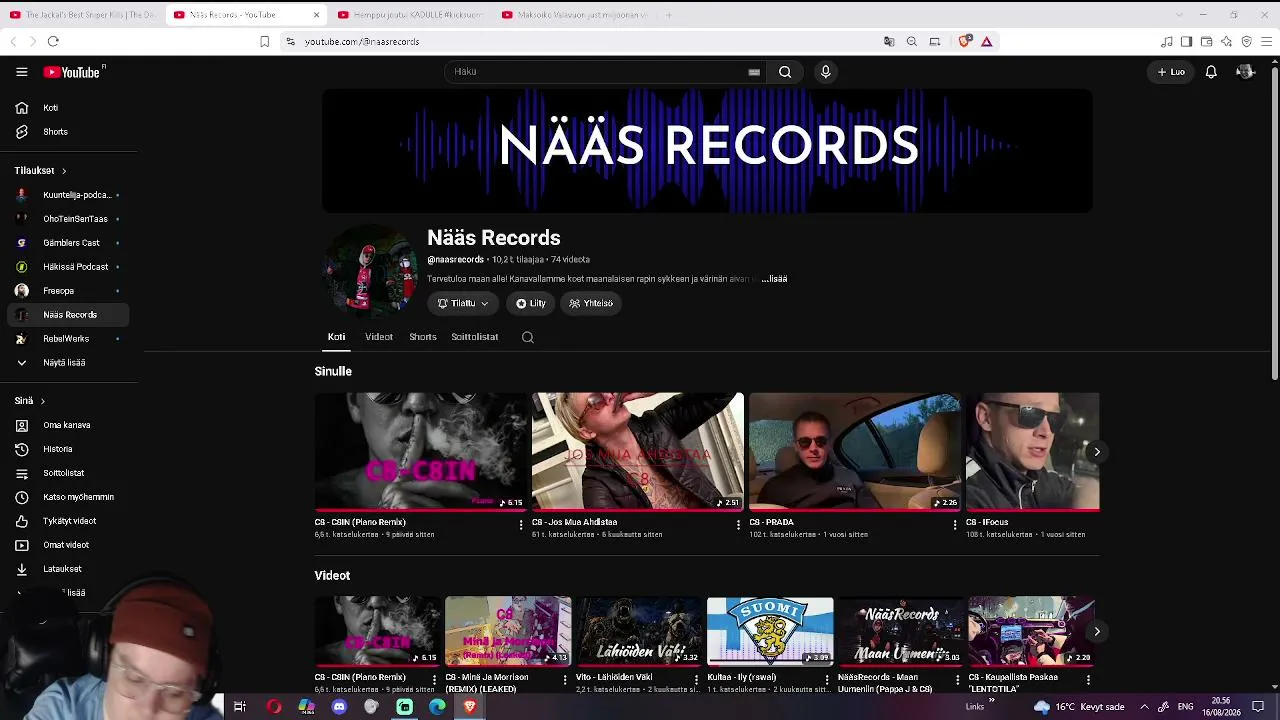Show next videos in the Sinulle carousel
Viewport: 1280px width, 720px height.
click(1096, 452)
